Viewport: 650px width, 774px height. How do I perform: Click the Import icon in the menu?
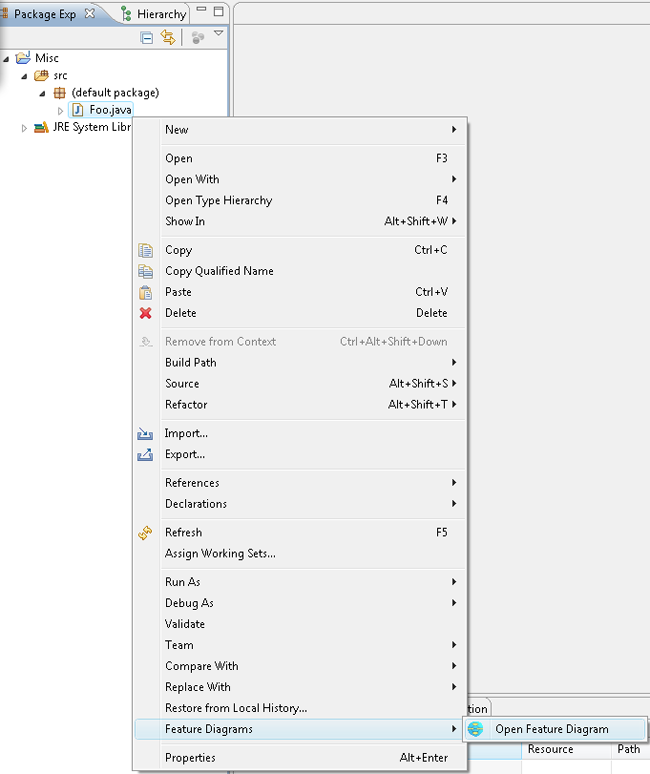click(x=146, y=434)
